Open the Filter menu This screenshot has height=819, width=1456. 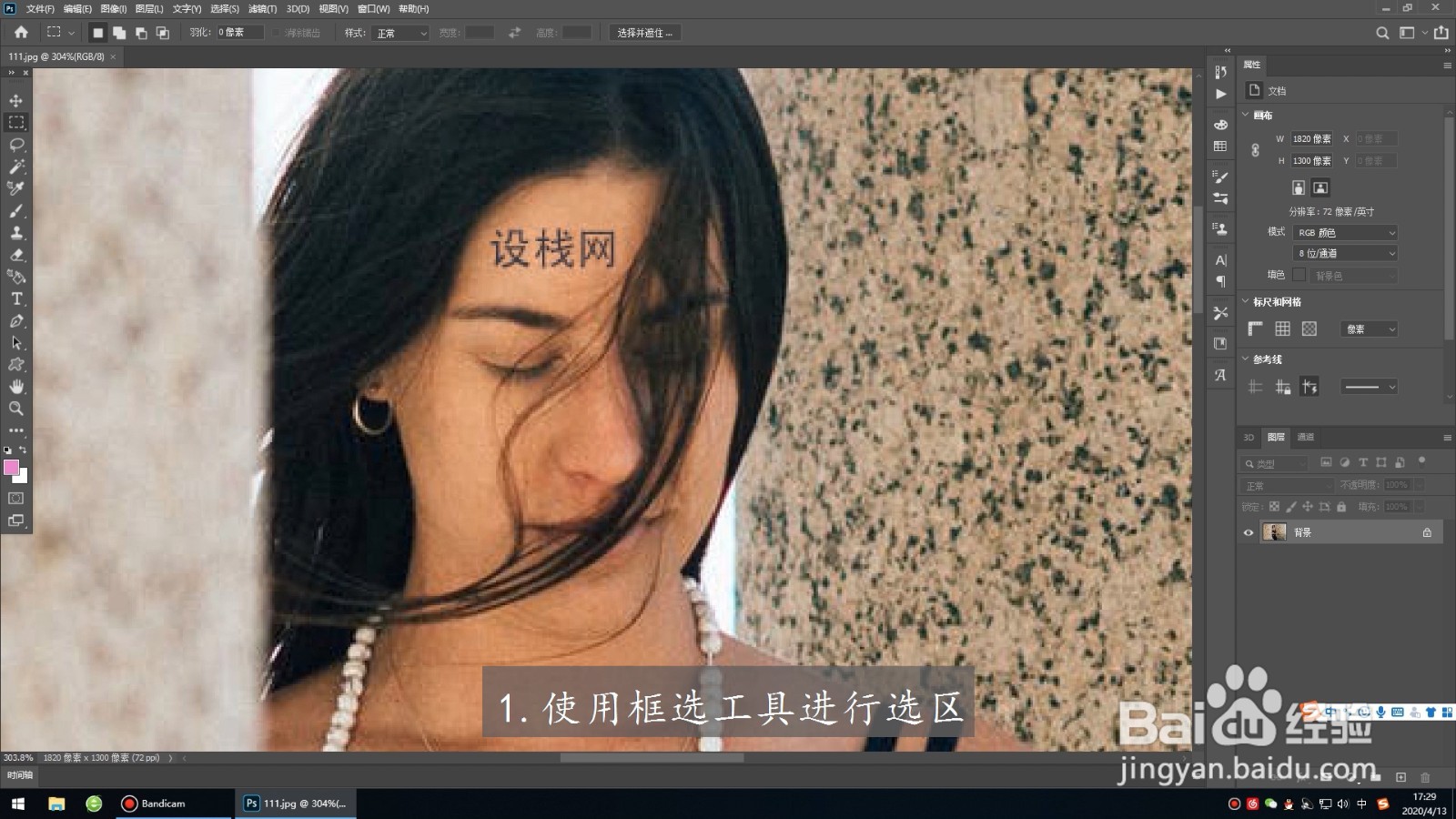coord(262,8)
